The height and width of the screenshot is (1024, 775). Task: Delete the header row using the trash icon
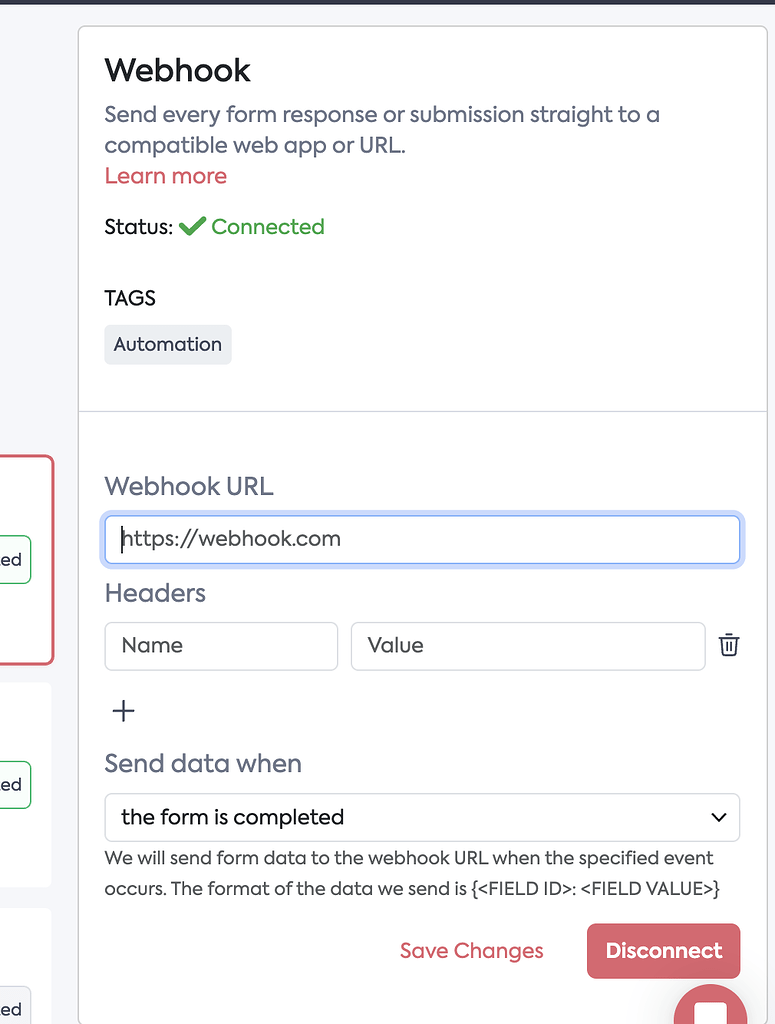(x=729, y=646)
